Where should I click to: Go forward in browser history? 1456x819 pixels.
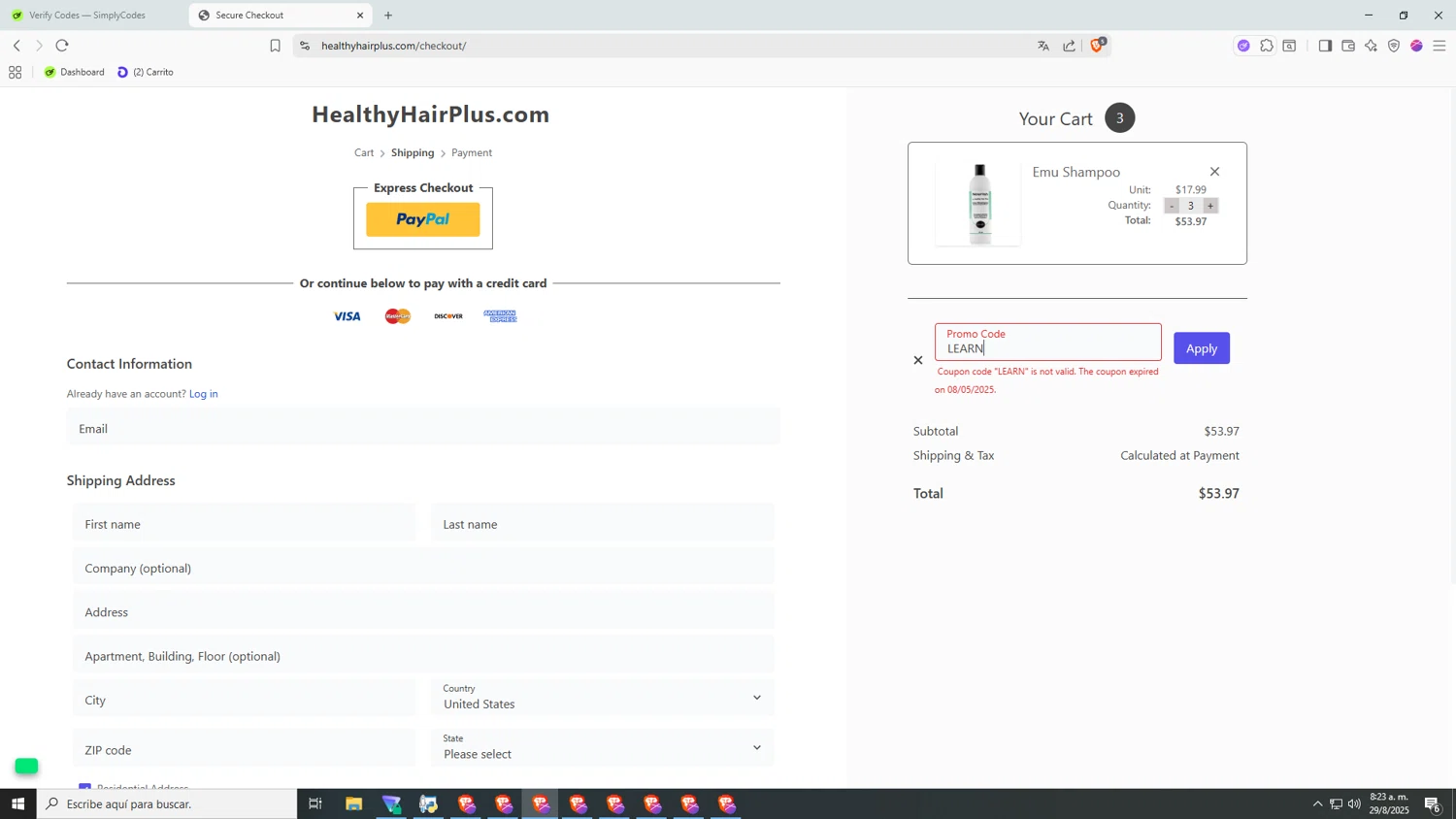(39, 46)
